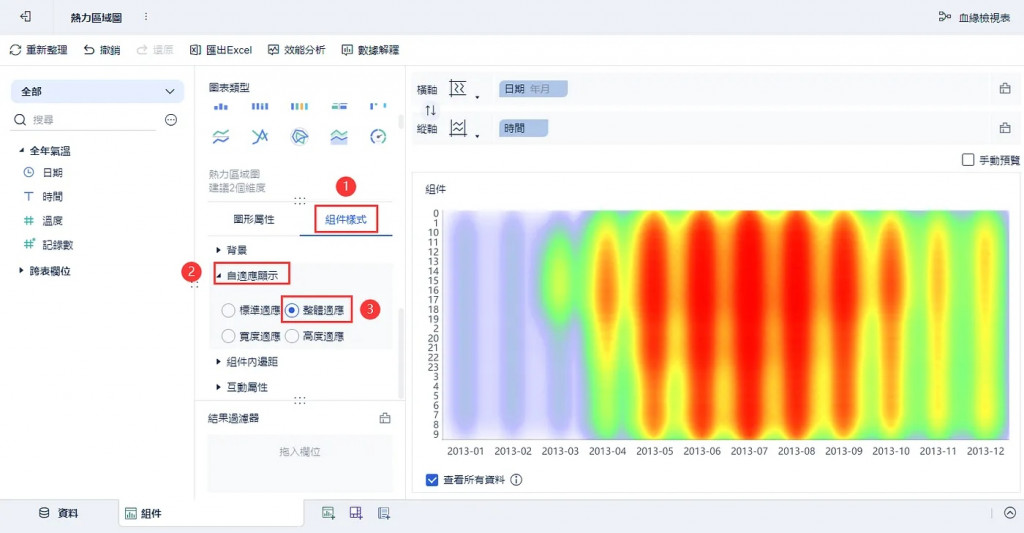Choose the partitioned line chart icon
The image size is (1024, 533).
[221, 137]
